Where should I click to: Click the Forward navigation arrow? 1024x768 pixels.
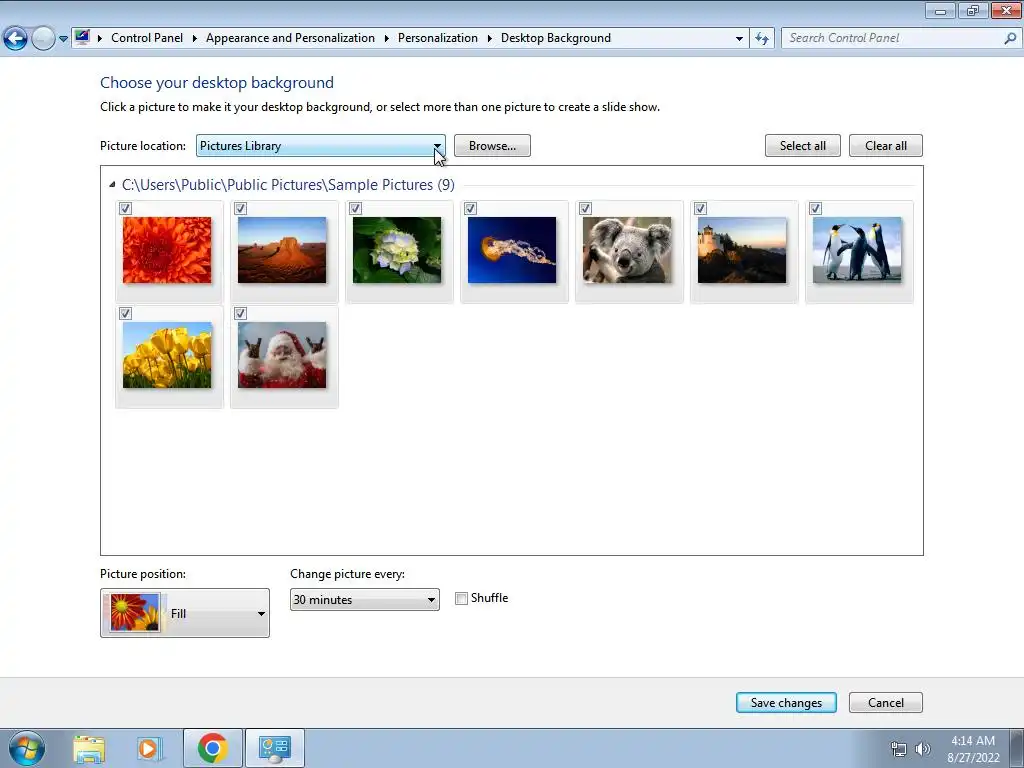click(43, 39)
